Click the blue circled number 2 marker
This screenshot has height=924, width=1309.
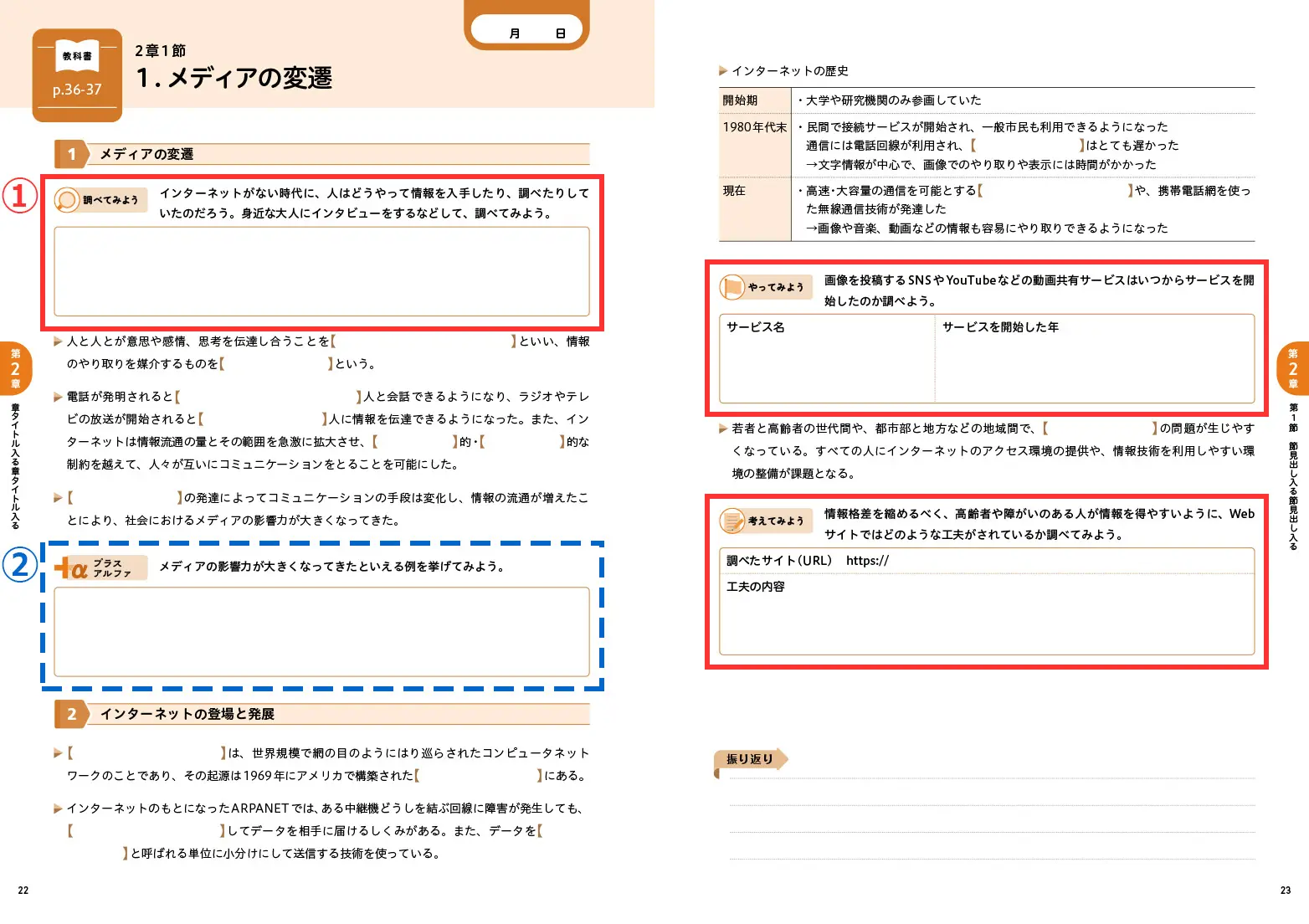[x=19, y=564]
